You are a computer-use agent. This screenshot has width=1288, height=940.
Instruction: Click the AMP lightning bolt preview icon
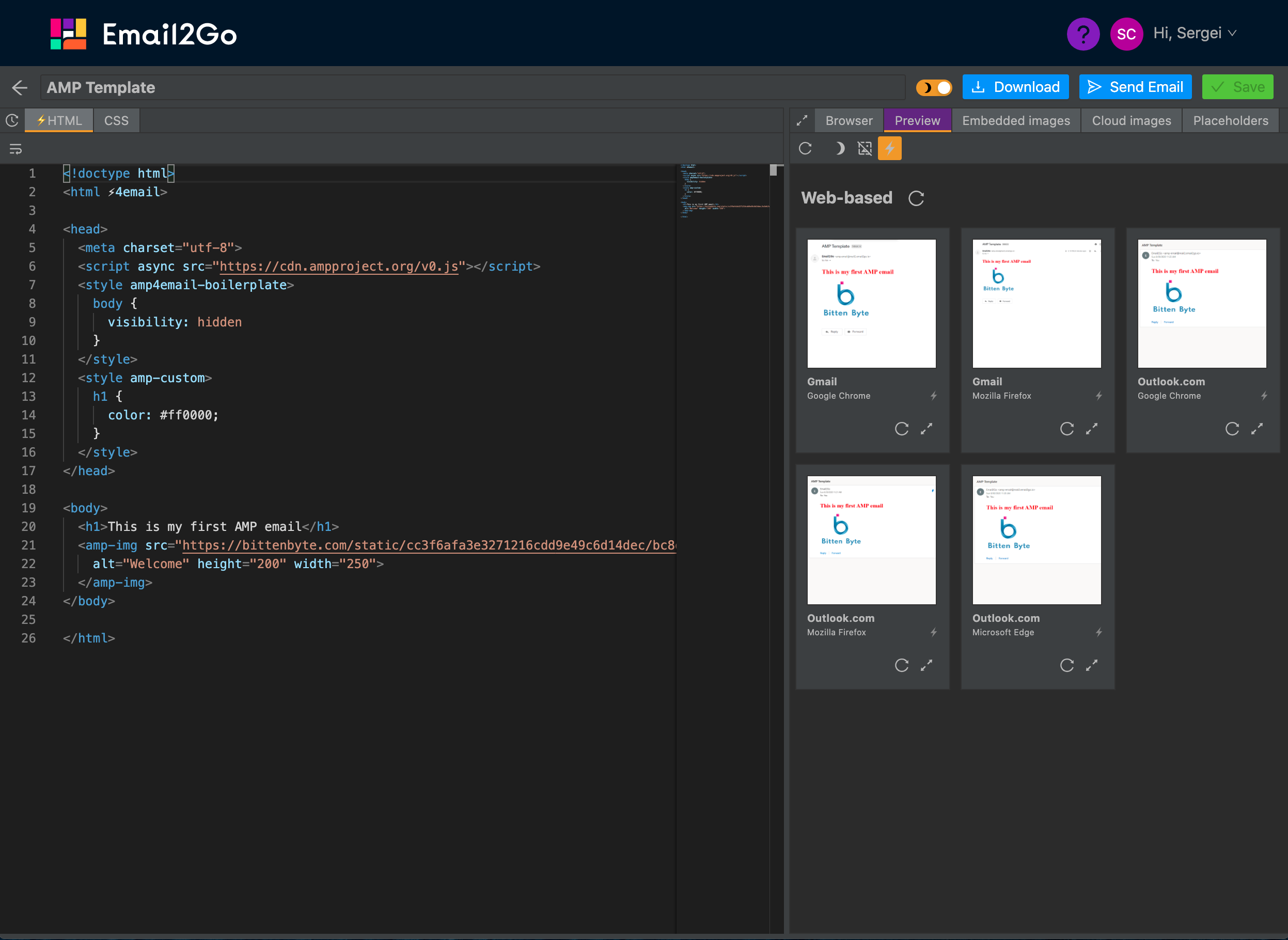(x=890, y=148)
